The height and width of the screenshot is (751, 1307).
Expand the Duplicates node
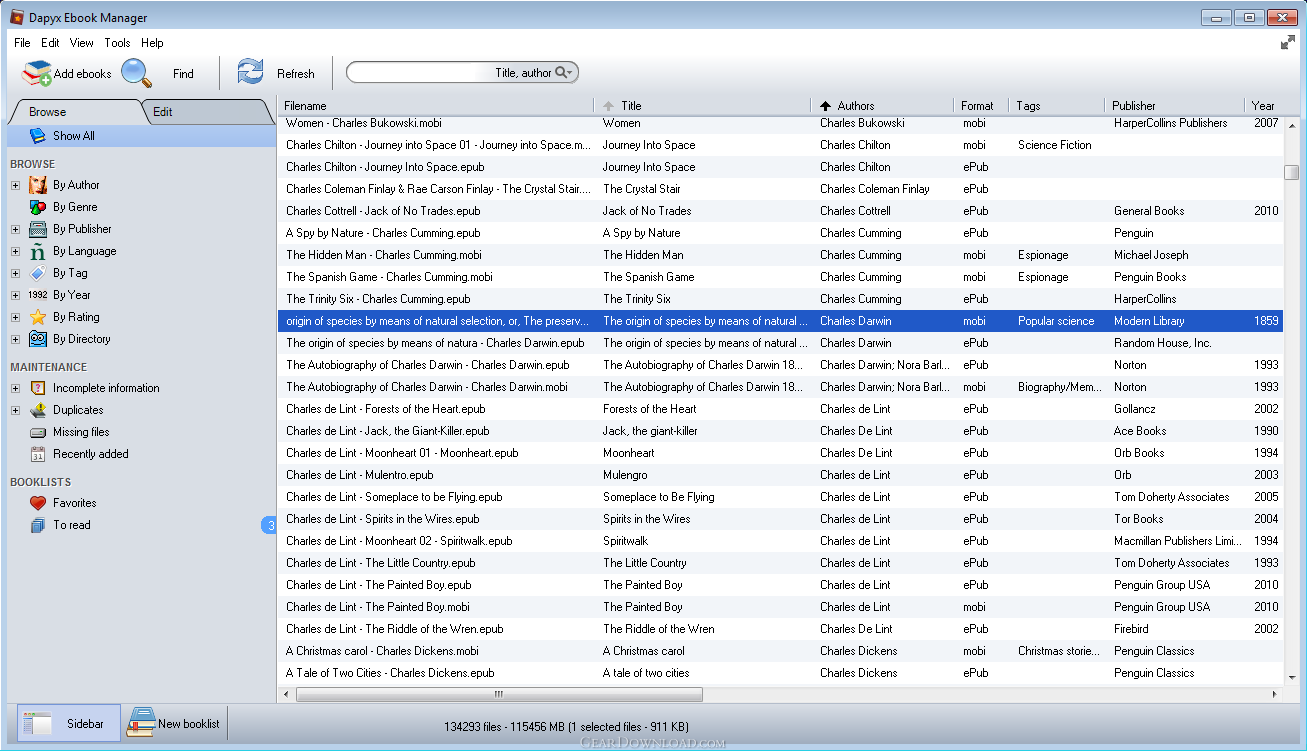point(15,410)
